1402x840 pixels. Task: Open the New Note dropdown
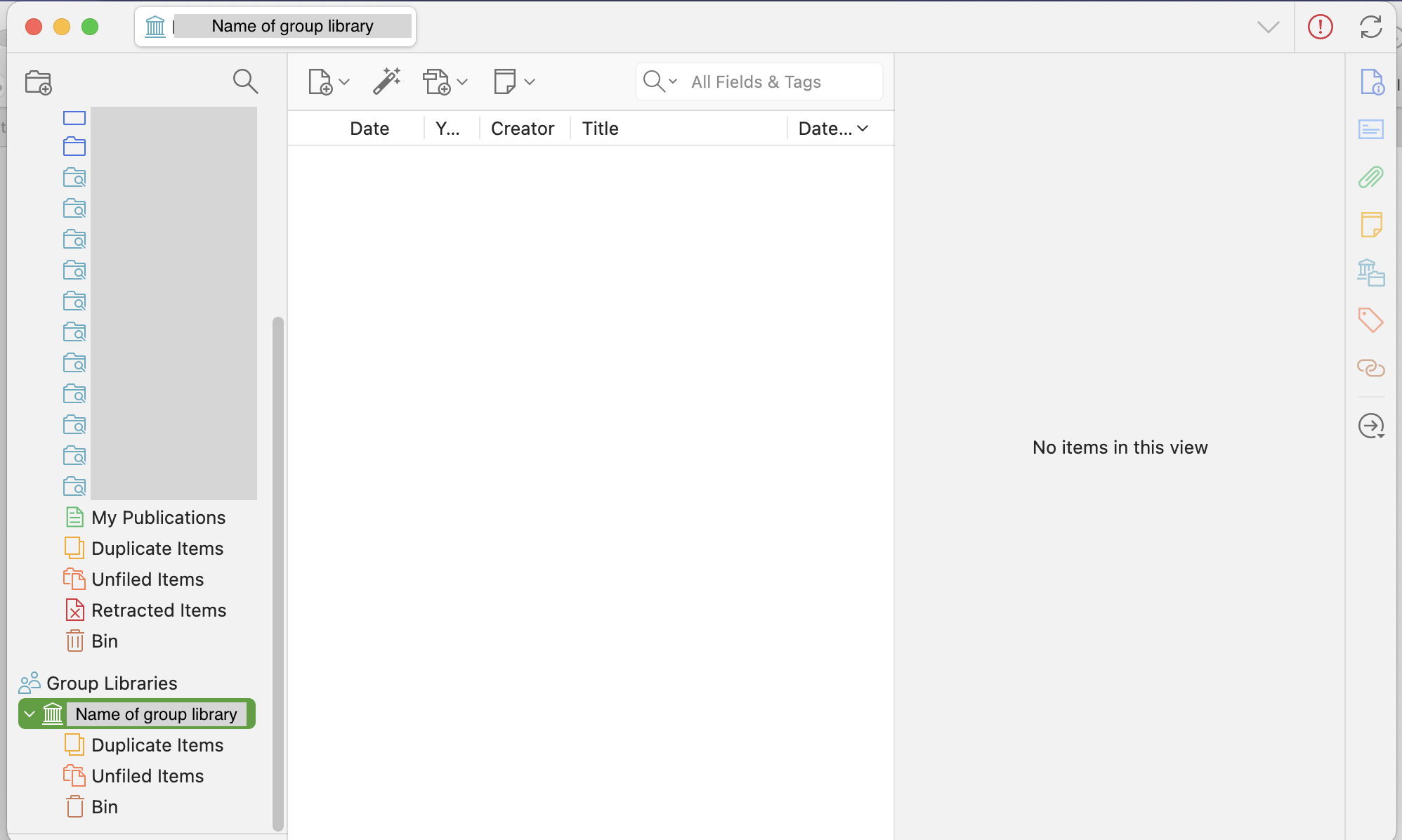point(513,81)
